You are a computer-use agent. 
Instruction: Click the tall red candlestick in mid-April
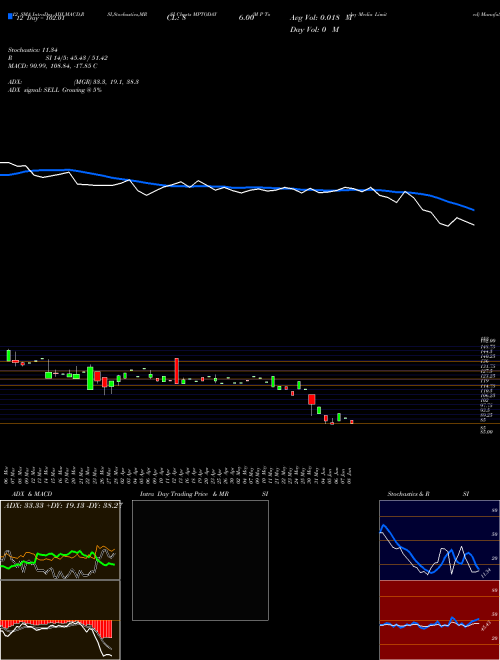[177, 371]
